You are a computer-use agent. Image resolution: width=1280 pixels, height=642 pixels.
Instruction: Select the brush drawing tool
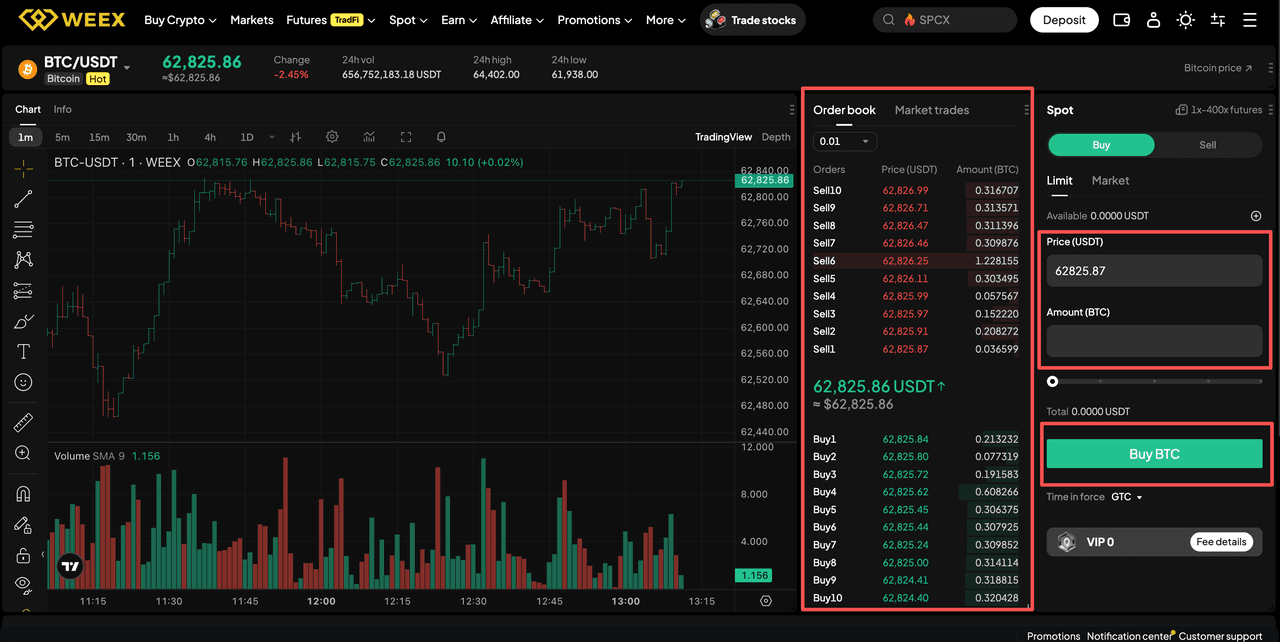pos(23,321)
